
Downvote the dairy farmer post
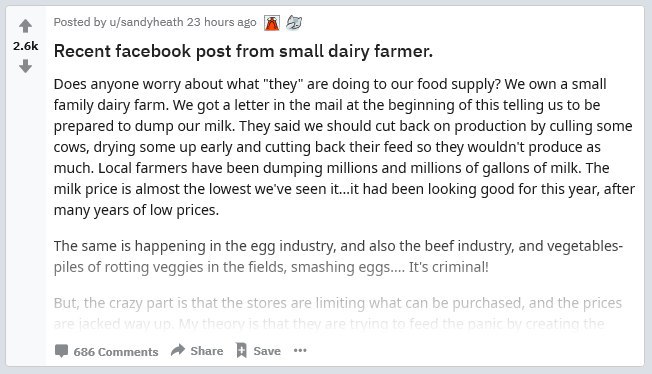coord(25,66)
